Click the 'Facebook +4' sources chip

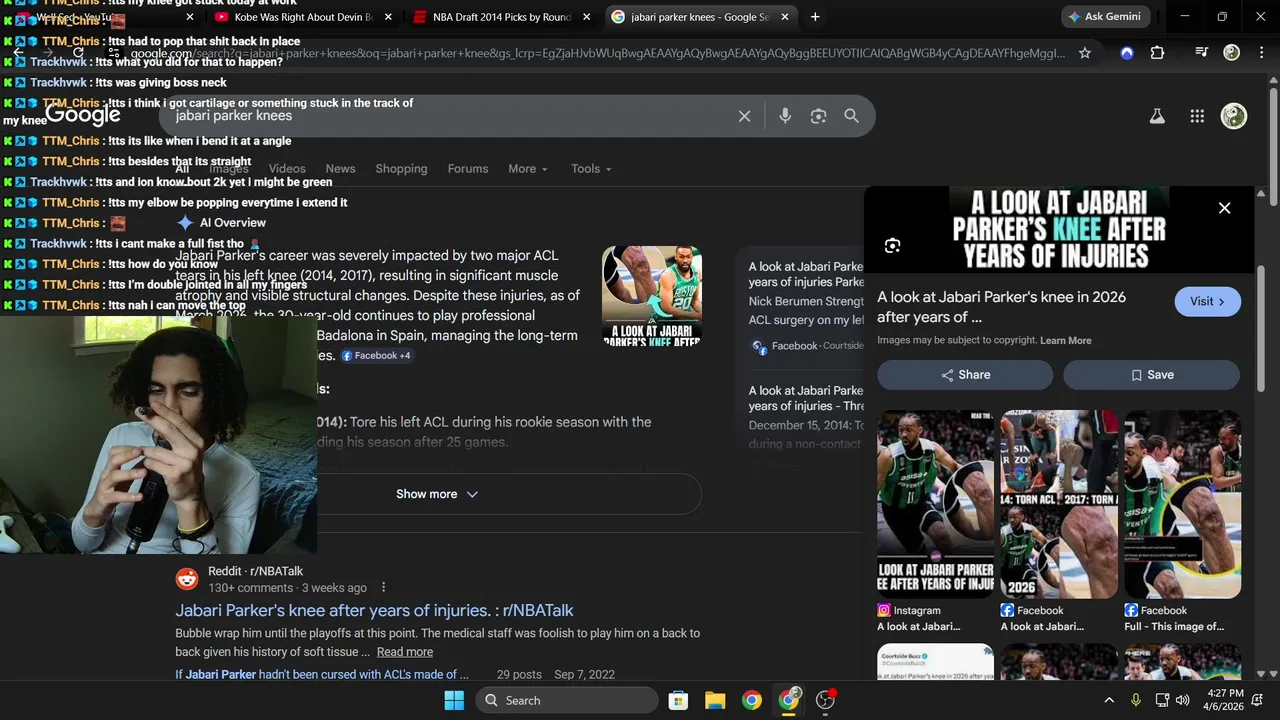pyautogui.click(x=376, y=356)
